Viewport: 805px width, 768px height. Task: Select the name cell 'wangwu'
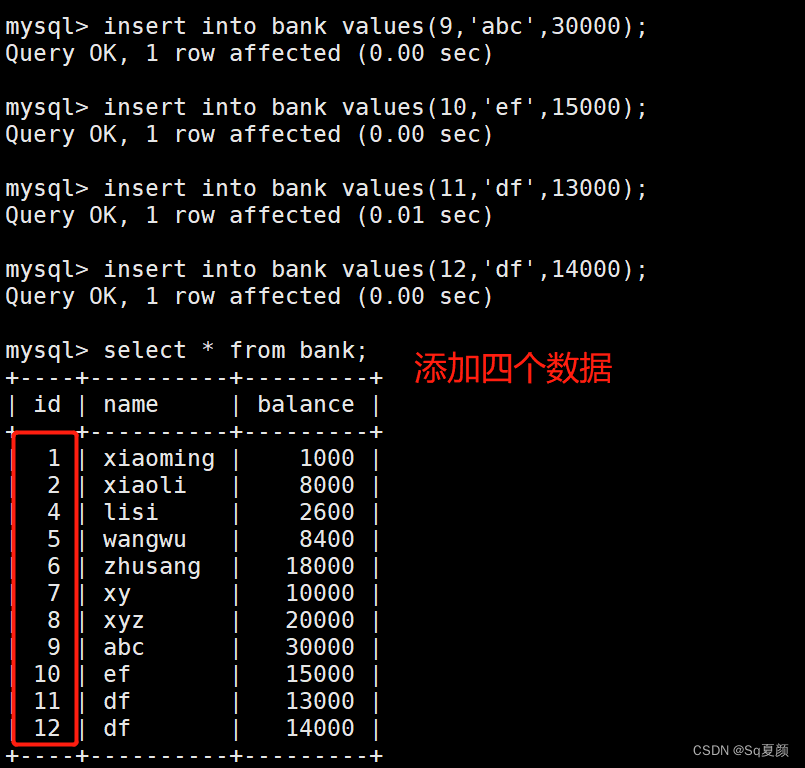click(145, 540)
